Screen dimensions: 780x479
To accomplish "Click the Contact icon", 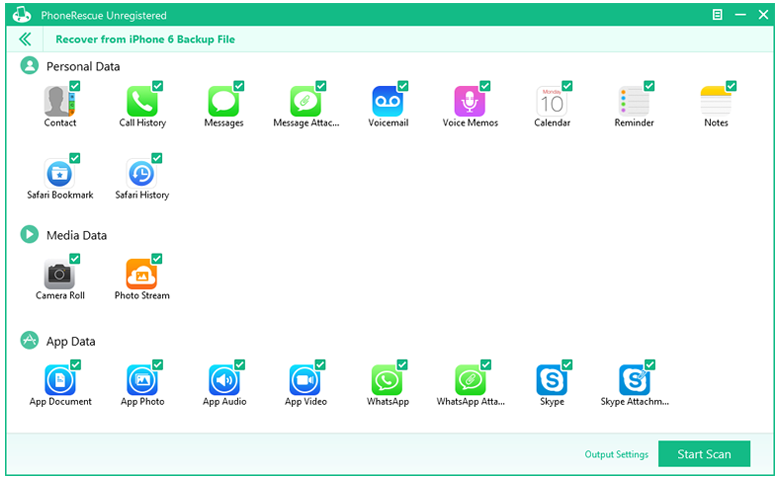I will point(59,102).
